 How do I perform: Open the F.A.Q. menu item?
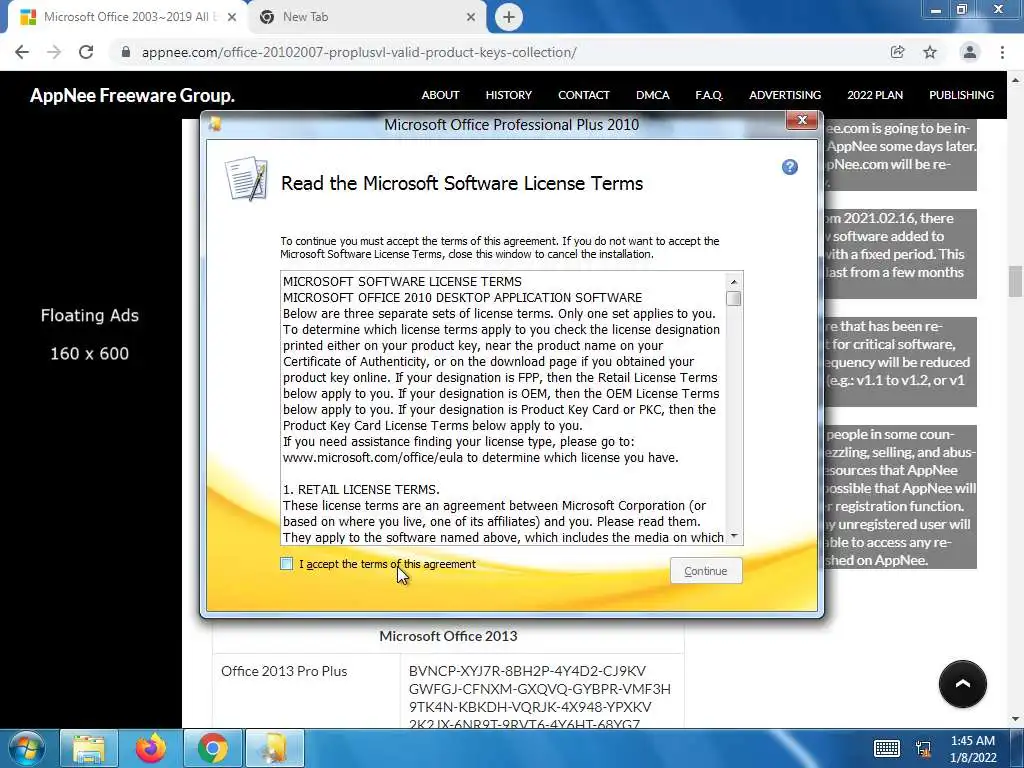point(709,95)
